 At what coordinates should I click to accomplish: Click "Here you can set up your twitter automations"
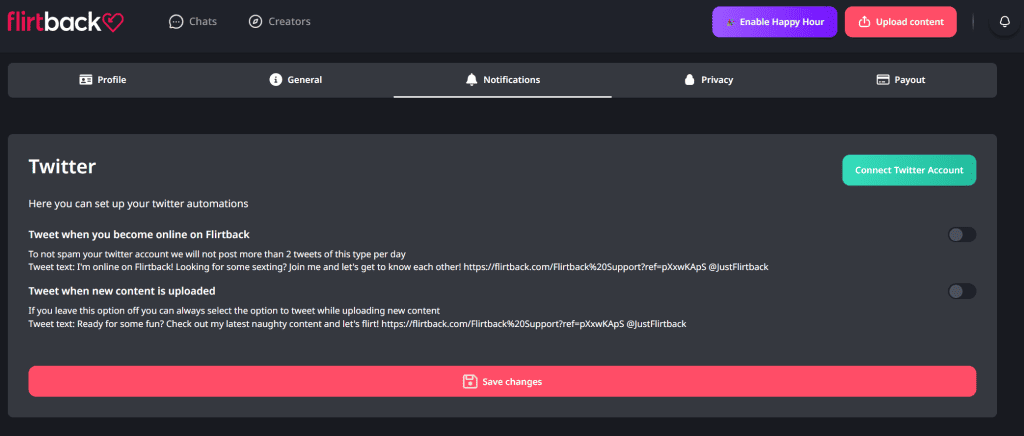(138, 204)
